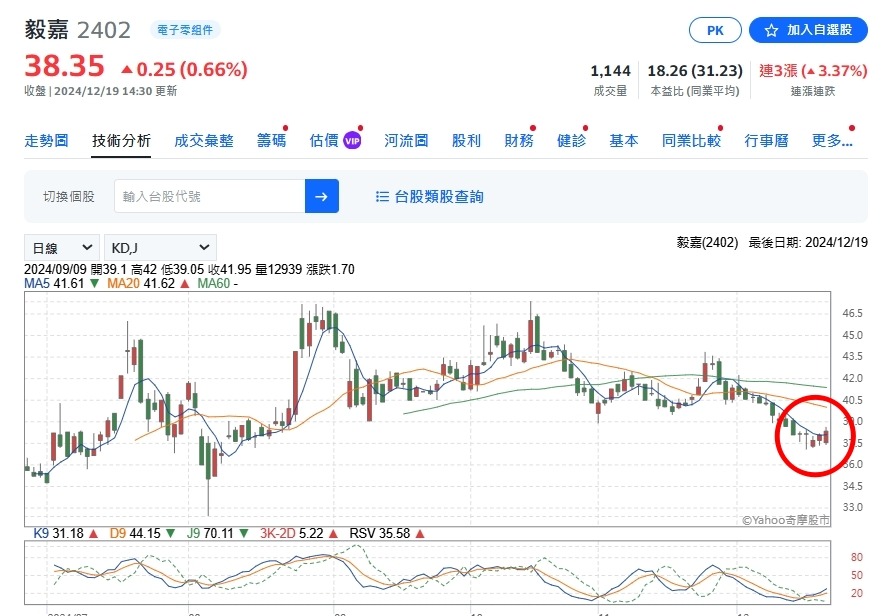
Task: Click the 電子零組件 industry tag
Action: pos(185,31)
